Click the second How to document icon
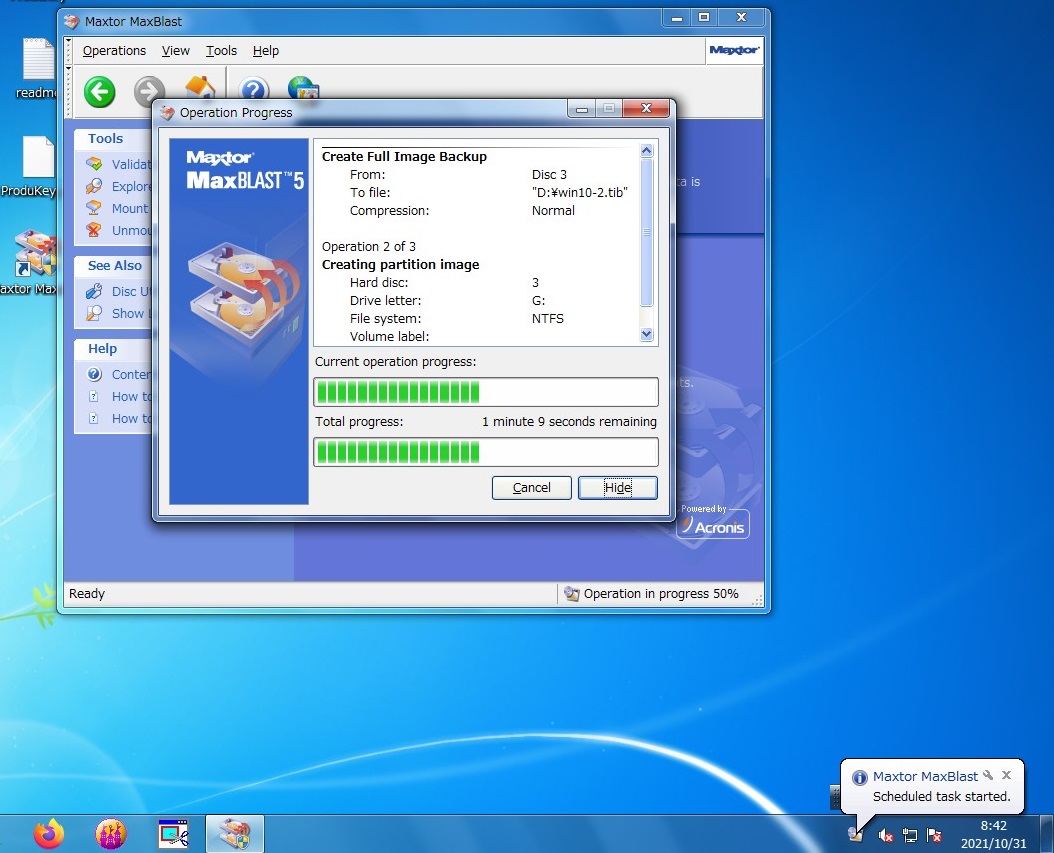 (x=94, y=419)
